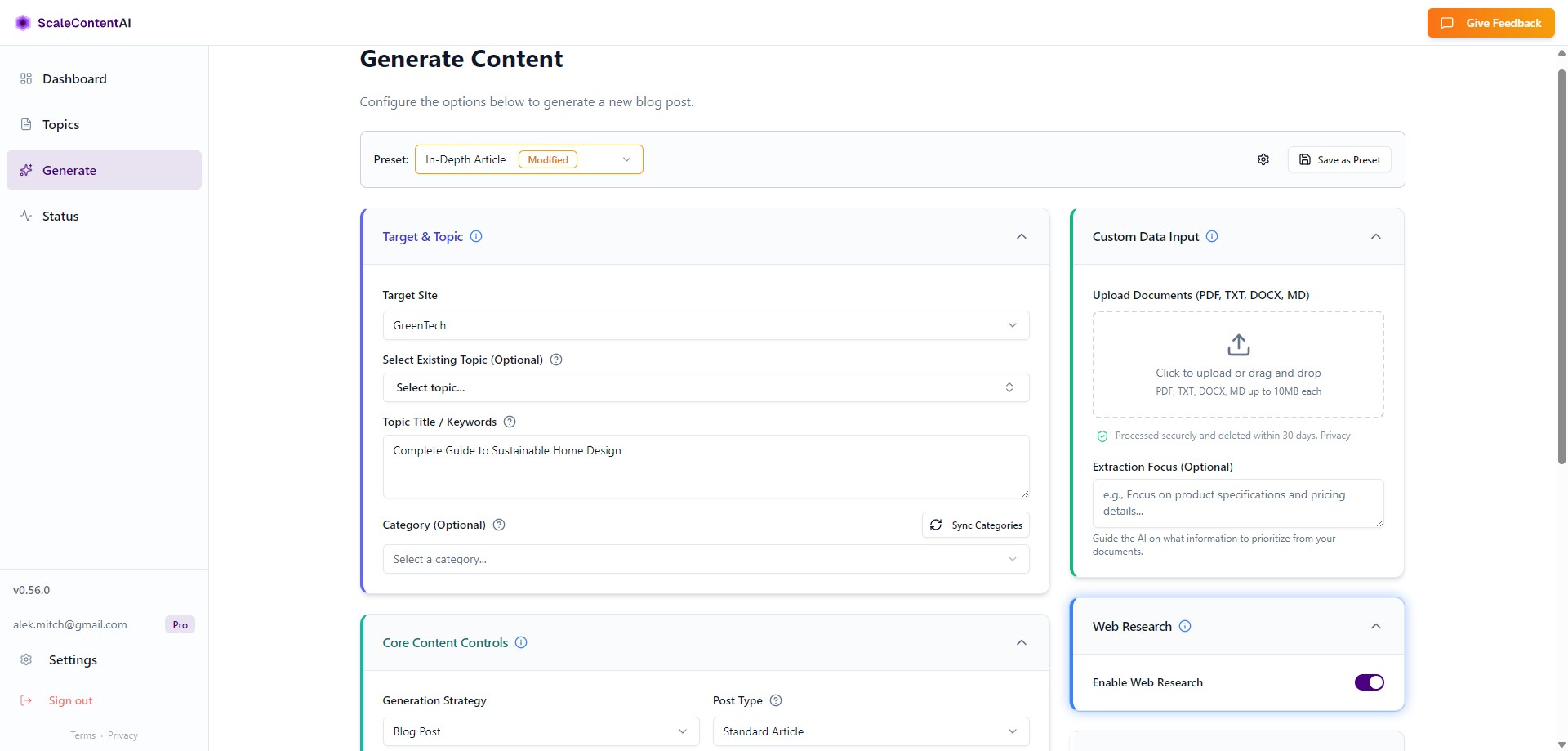This screenshot has width=1568, height=751.
Task: Click the Custom Data Input info icon
Action: coord(1212,236)
